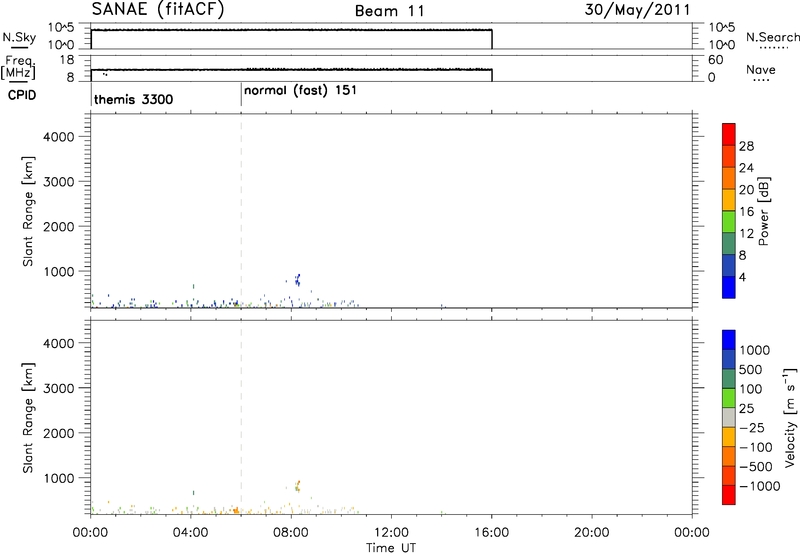Pick the gray −25 to 25 Velocity segment
Viewport: 800px width, 554px height.
(x=729, y=417)
